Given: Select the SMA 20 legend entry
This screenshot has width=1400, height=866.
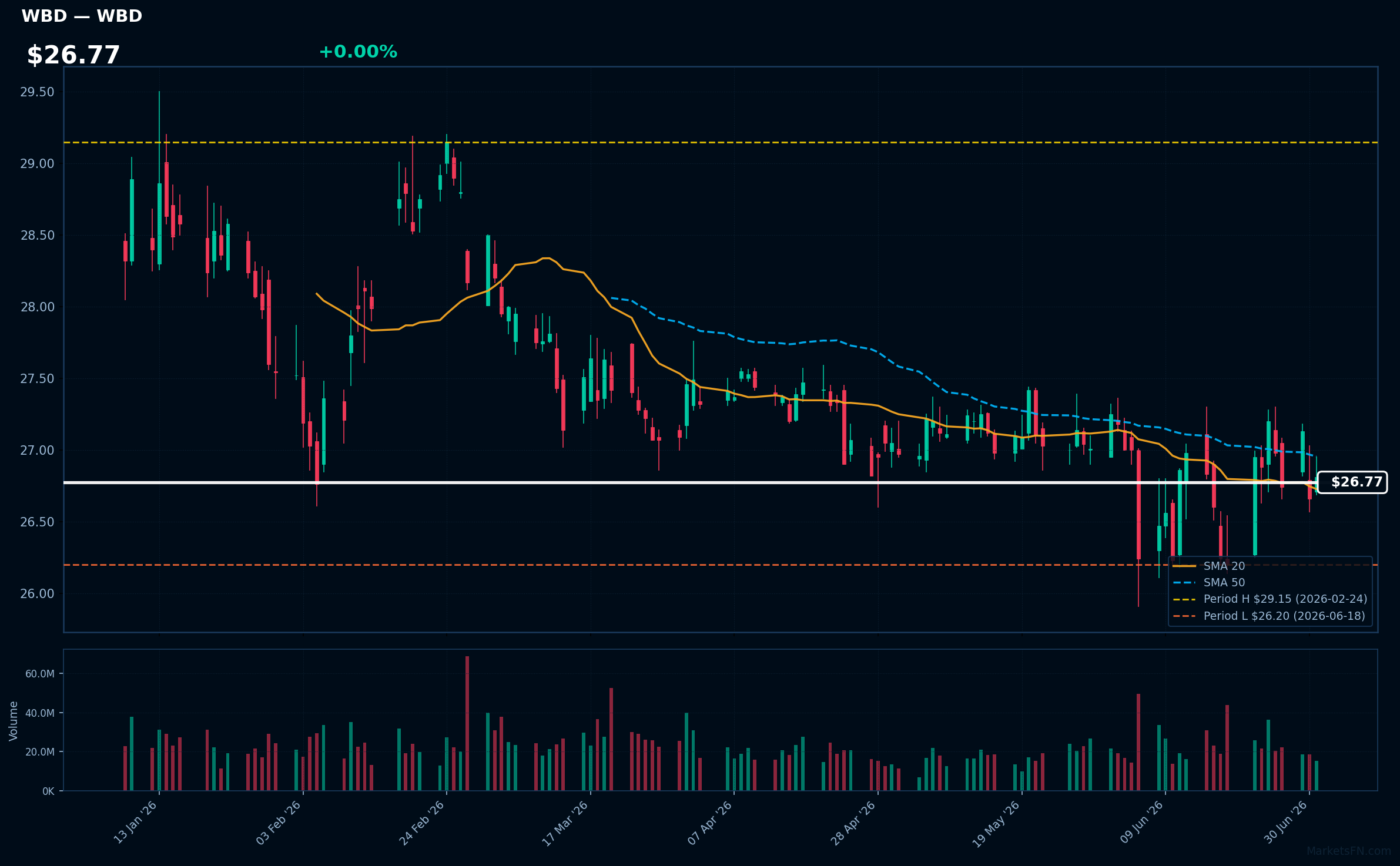Looking at the screenshot, I should 1208,566.
